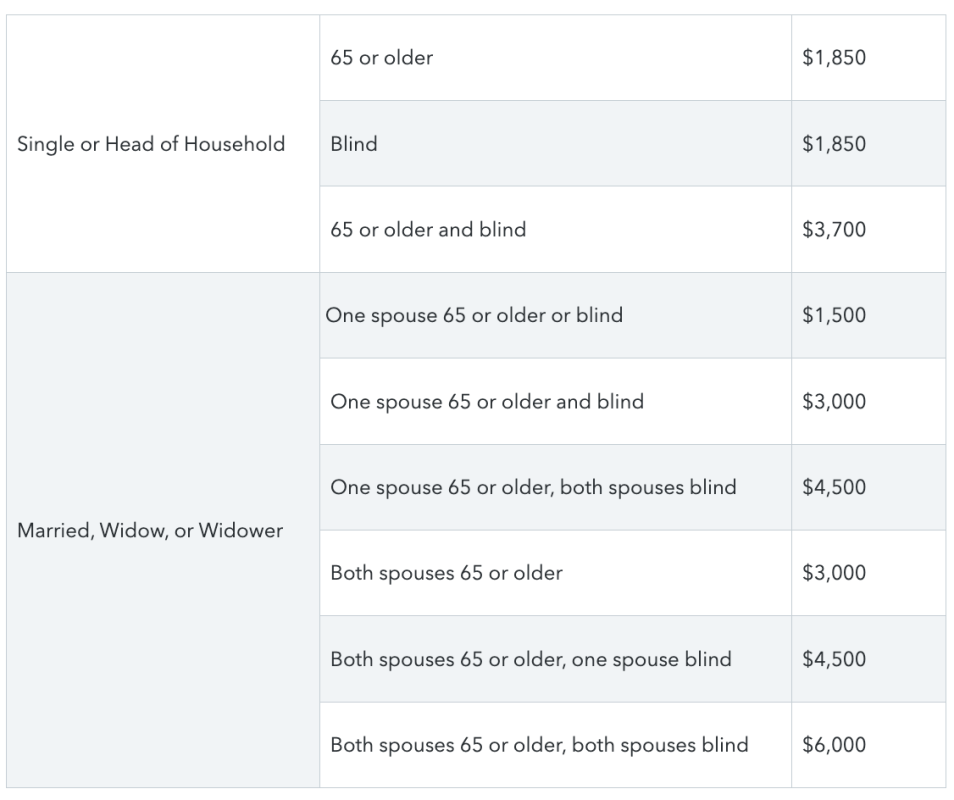Viewport: 954px width, 800px height.
Task: Click "65 or older and blind" cell
Action: coord(555,229)
